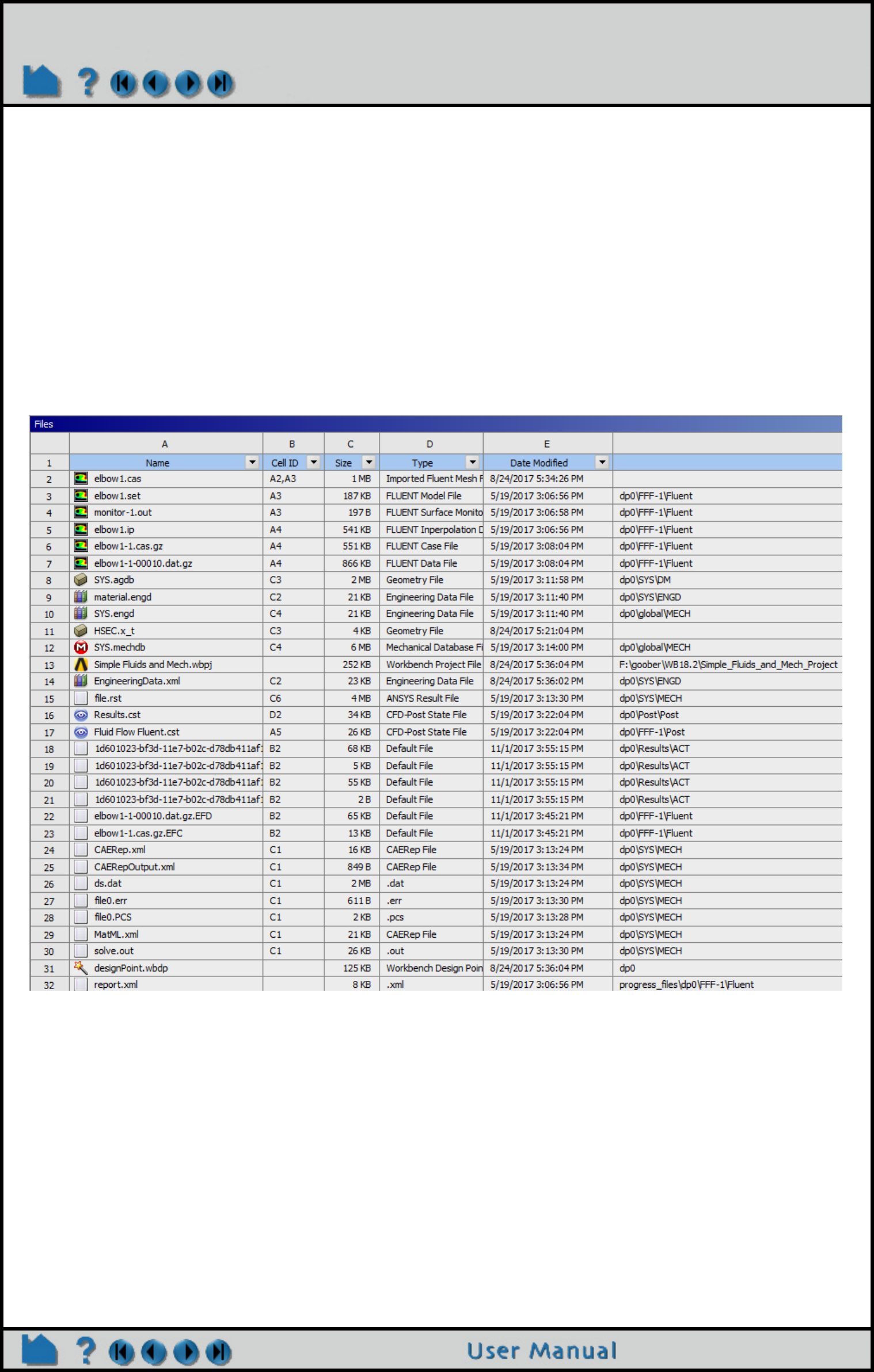The image size is (874, 1372).
Task: Go to first page using bottom navigation
Action: click(x=121, y=1352)
